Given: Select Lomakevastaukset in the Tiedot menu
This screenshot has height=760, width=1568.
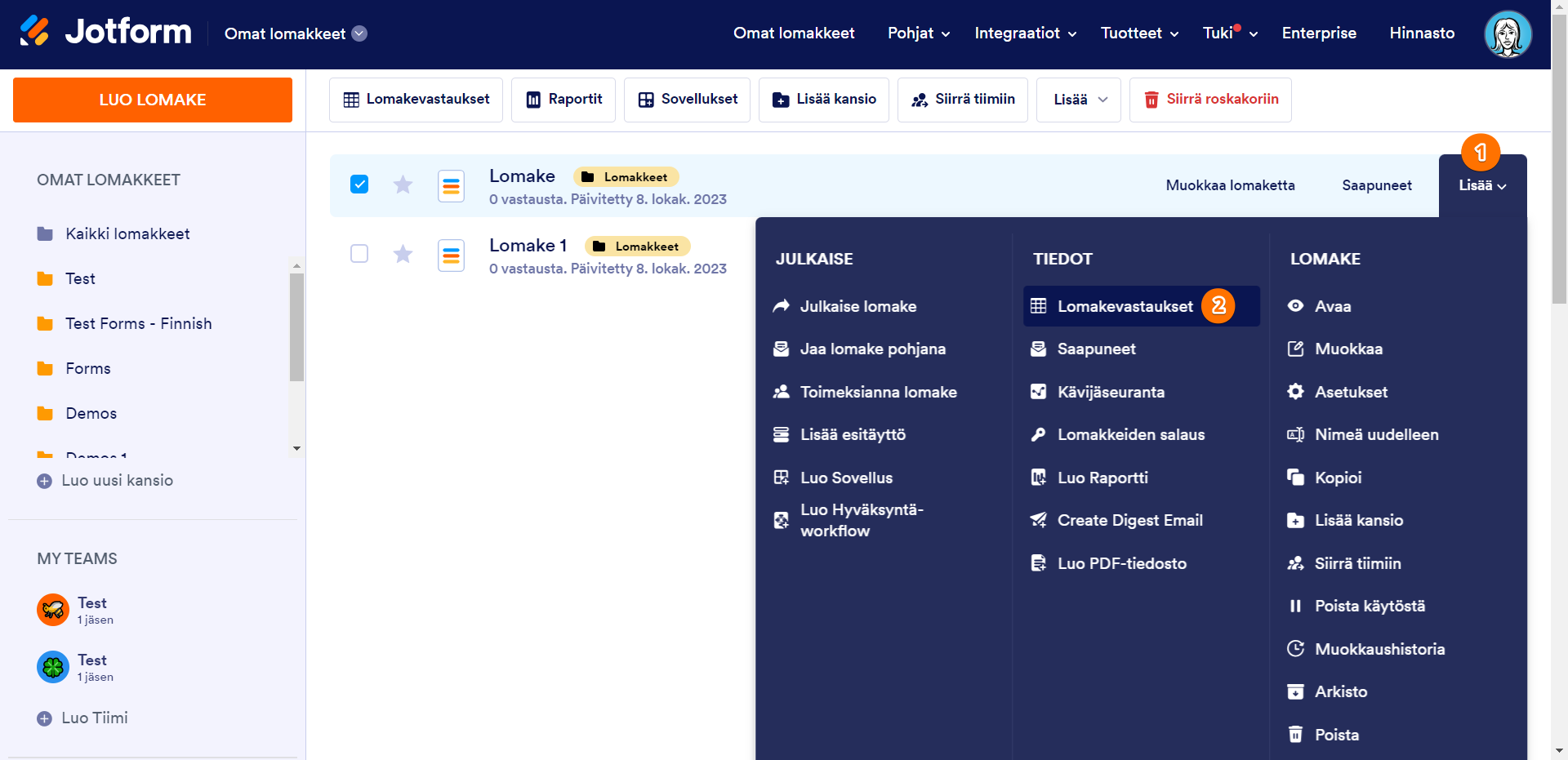Looking at the screenshot, I should (1125, 306).
